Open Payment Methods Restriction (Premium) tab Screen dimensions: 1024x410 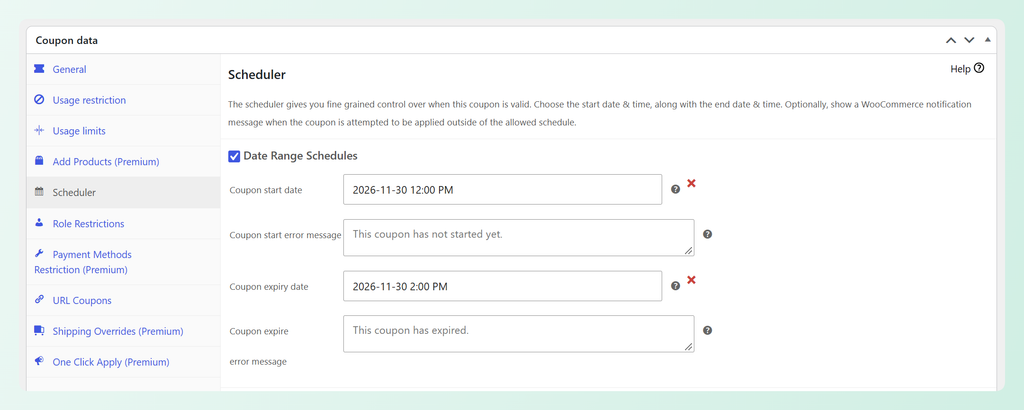pyautogui.click(x=123, y=262)
